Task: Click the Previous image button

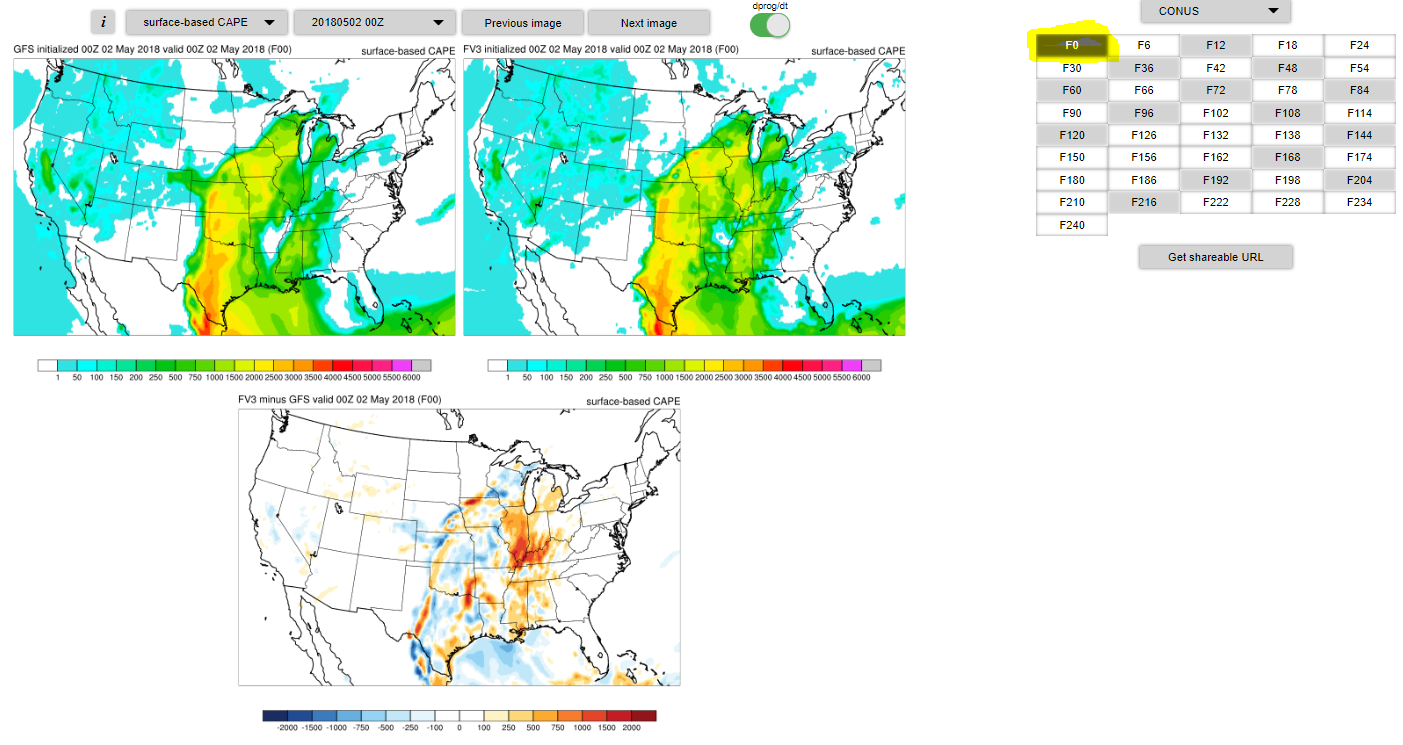Action: 523,22
